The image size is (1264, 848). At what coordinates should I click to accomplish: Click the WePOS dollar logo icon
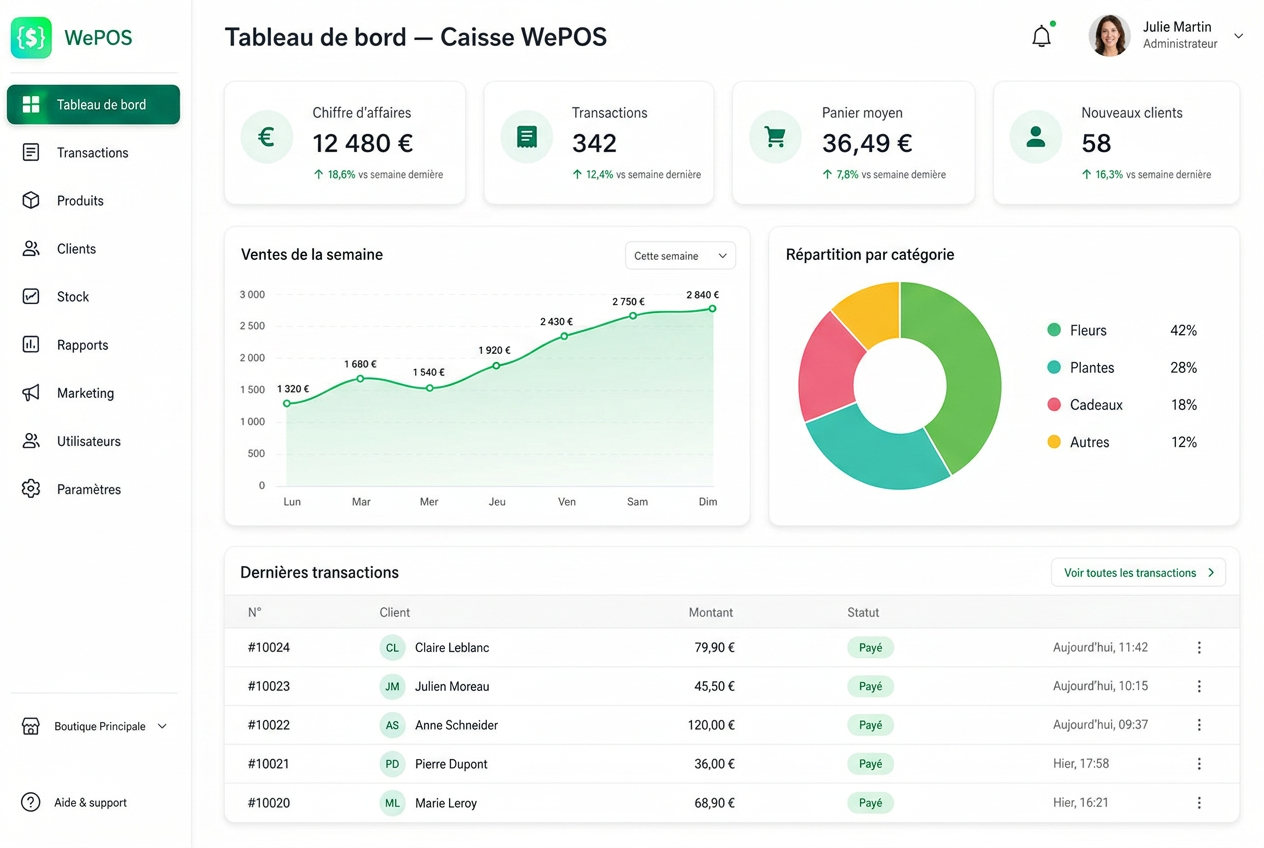(31, 38)
